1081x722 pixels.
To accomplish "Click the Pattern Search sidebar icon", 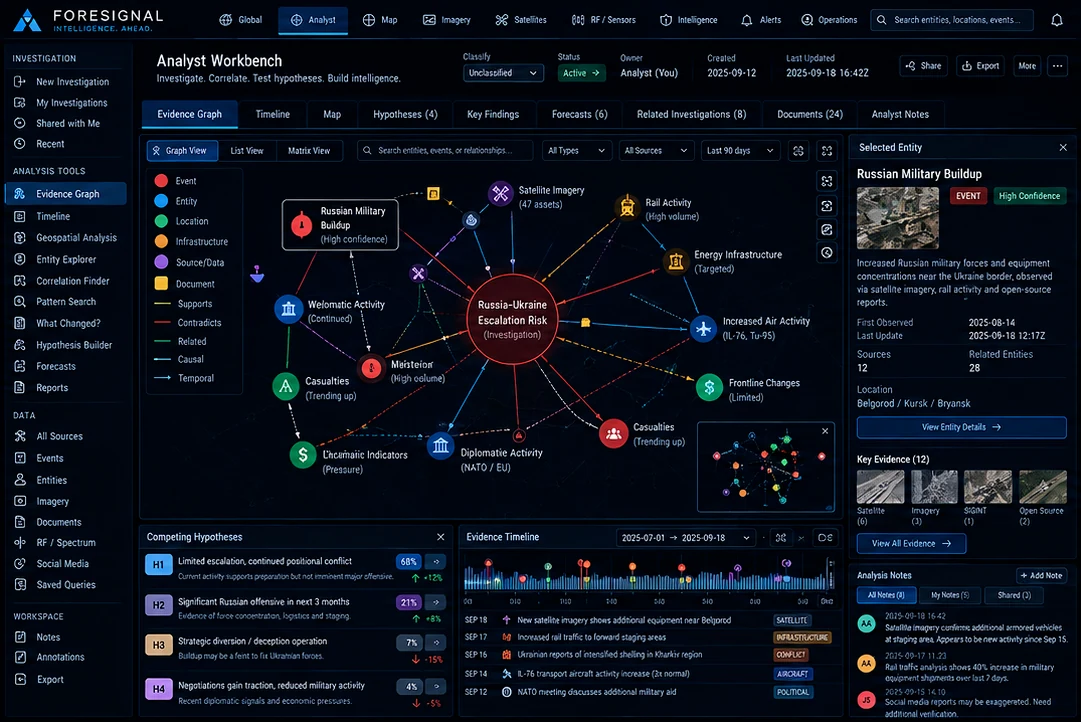I will pyautogui.click(x=20, y=301).
